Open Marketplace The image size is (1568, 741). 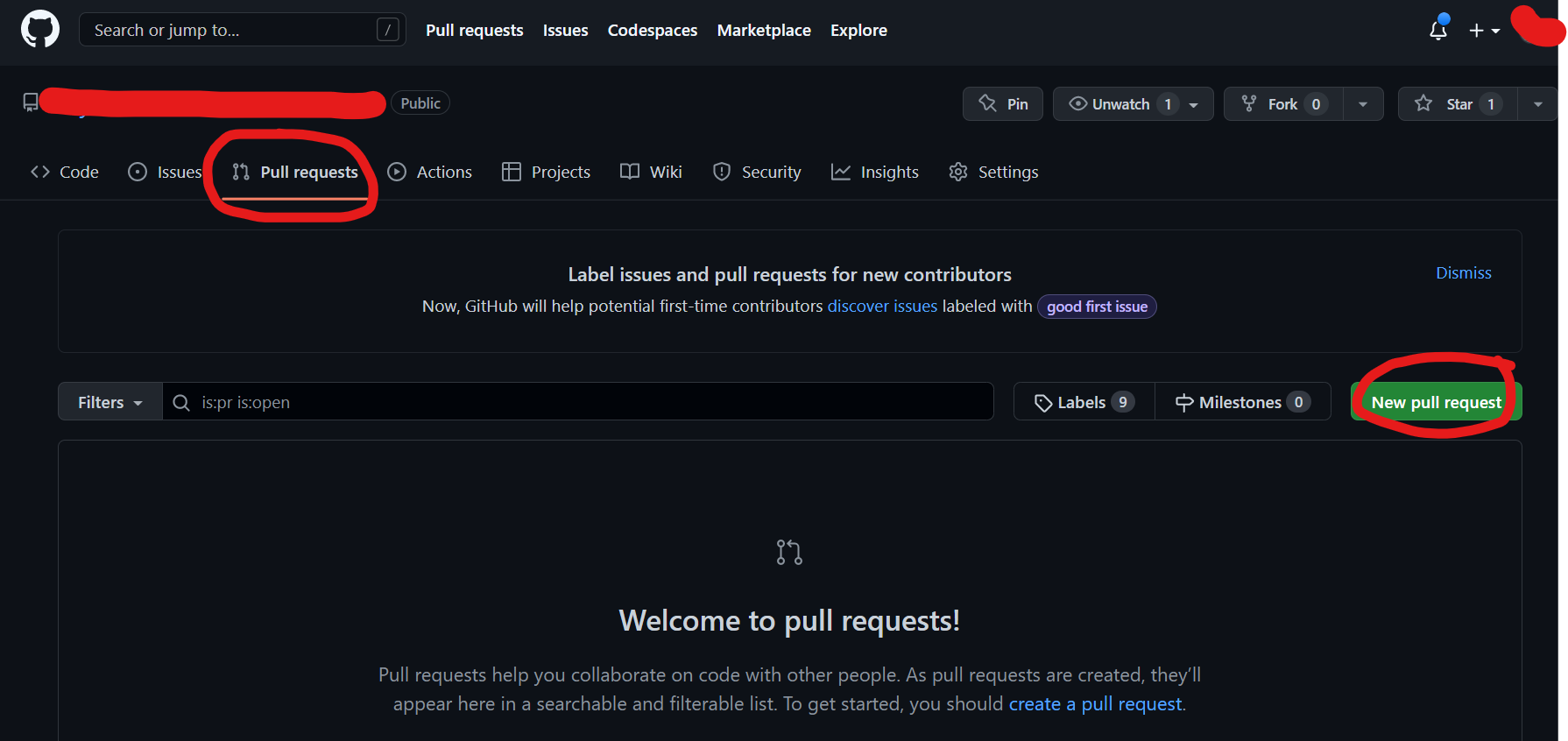[x=764, y=30]
